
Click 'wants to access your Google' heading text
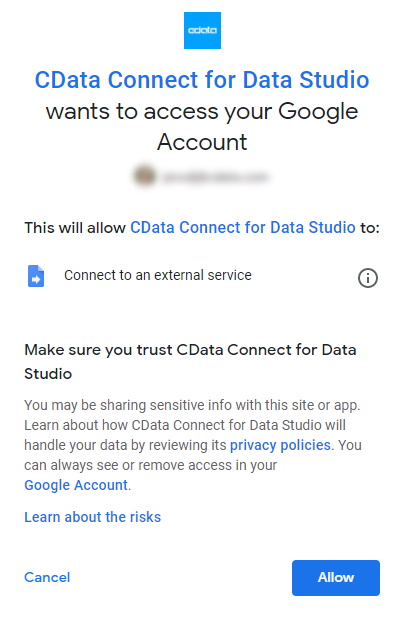(202, 111)
